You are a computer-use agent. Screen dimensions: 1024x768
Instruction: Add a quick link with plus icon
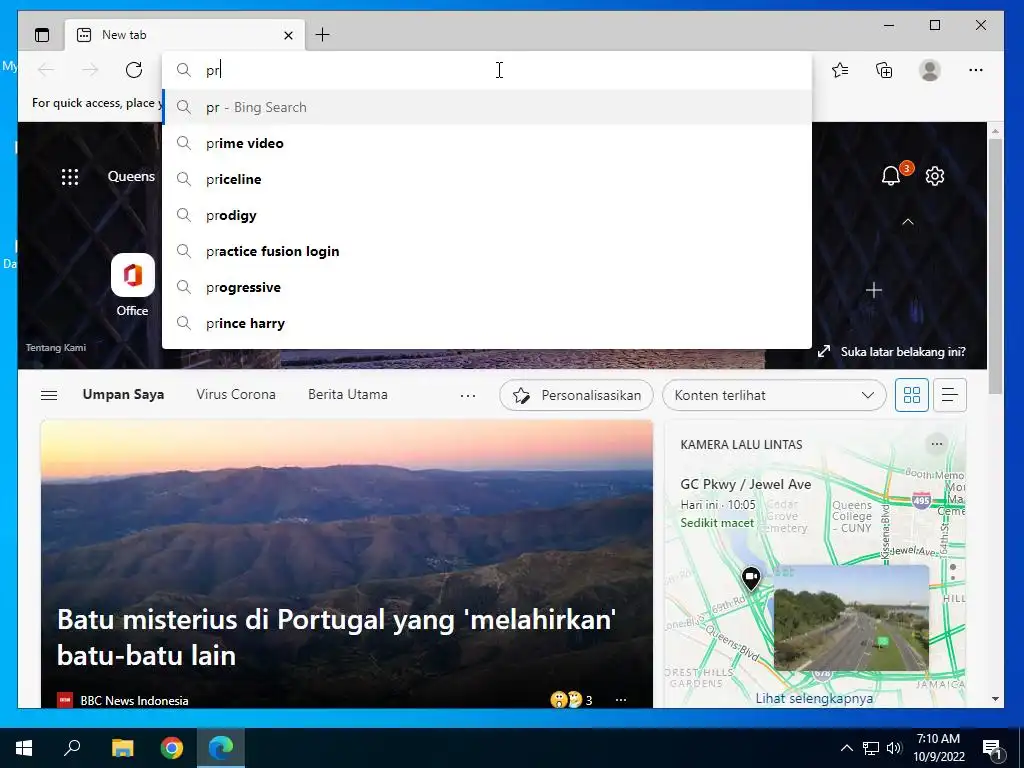point(874,290)
